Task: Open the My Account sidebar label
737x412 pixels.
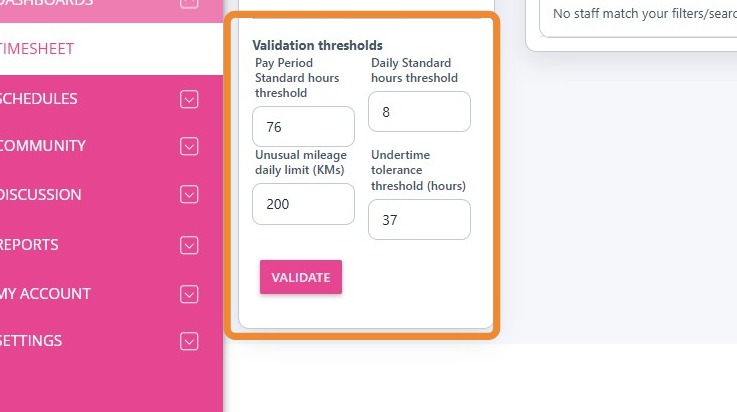Action: click(x=46, y=294)
